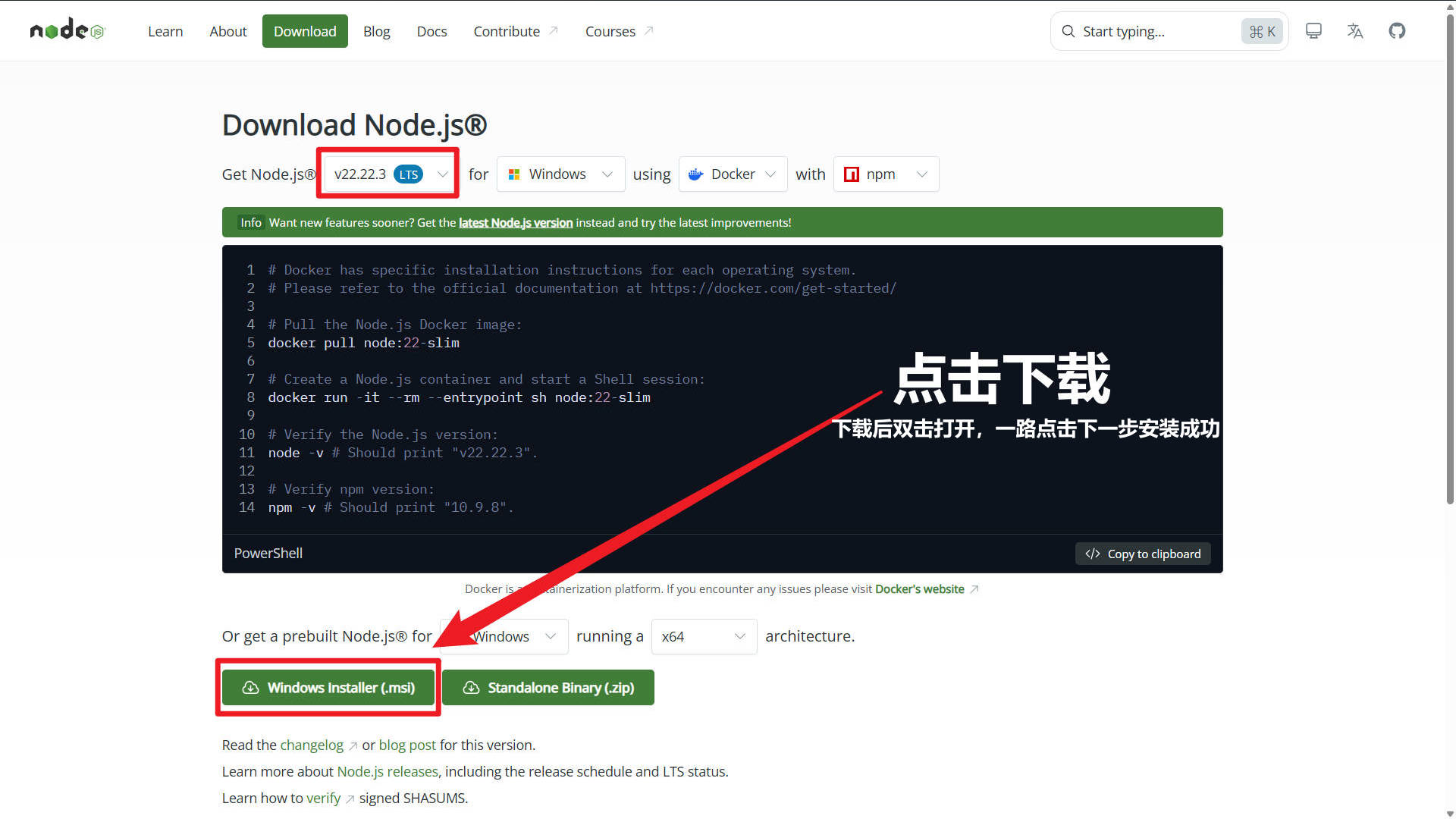Click the search magnifier icon
This screenshot has width=1456, height=819.
(x=1068, y=31)
